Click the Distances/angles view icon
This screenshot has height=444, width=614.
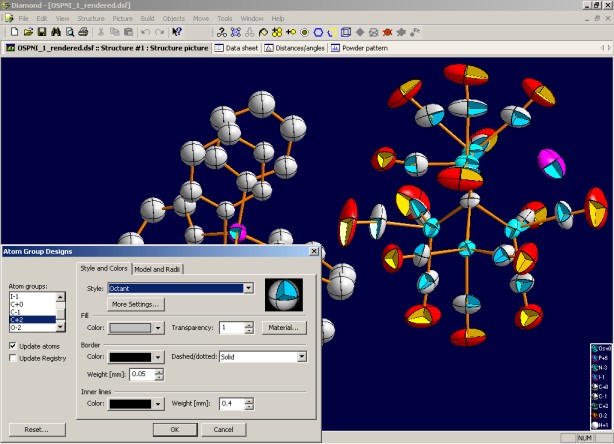point(269,47)
